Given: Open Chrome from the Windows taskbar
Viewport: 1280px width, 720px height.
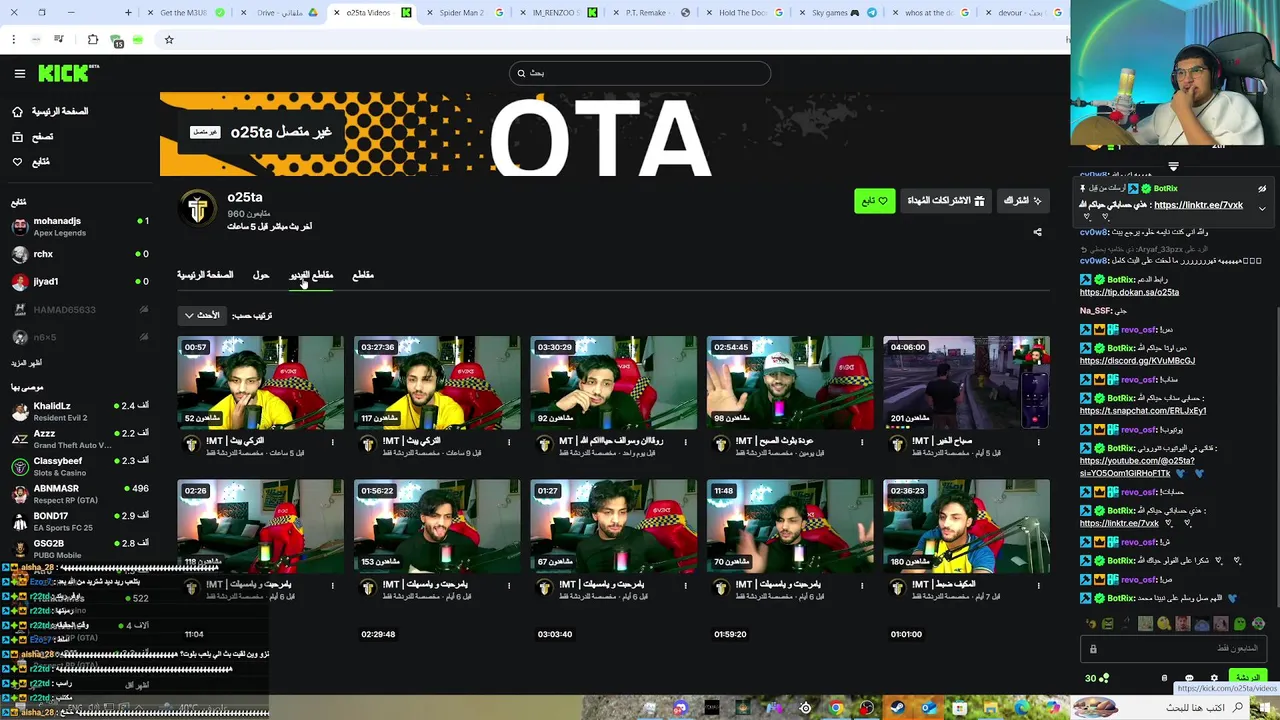Looking at the screenshot, I should tap(836, 708).
